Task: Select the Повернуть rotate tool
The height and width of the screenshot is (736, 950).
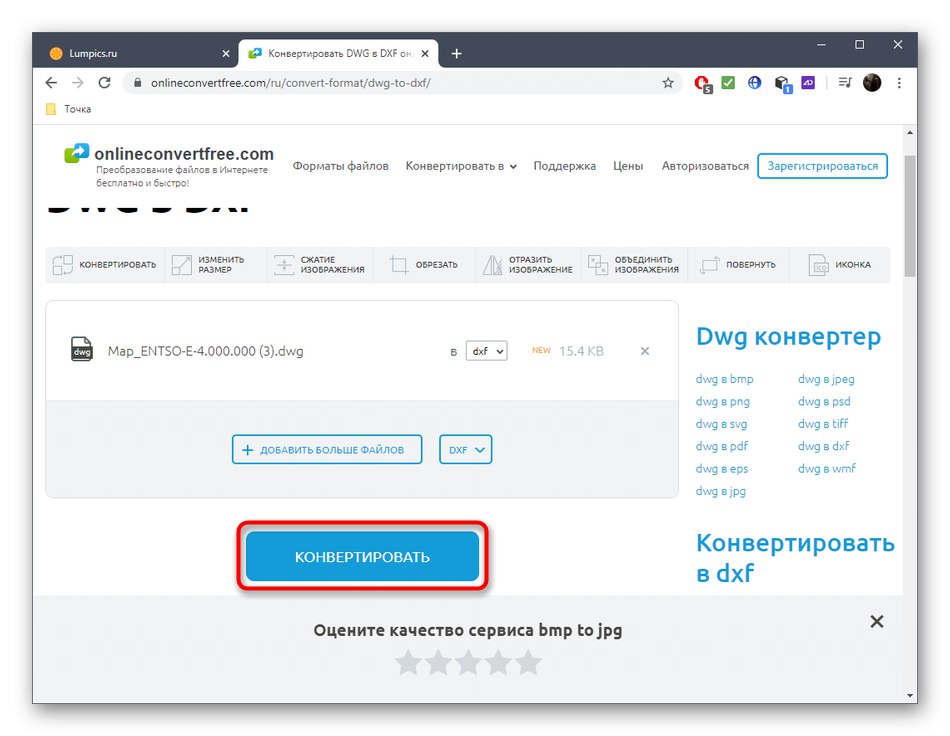Action: pyautogui.click(x=738, y=265)
